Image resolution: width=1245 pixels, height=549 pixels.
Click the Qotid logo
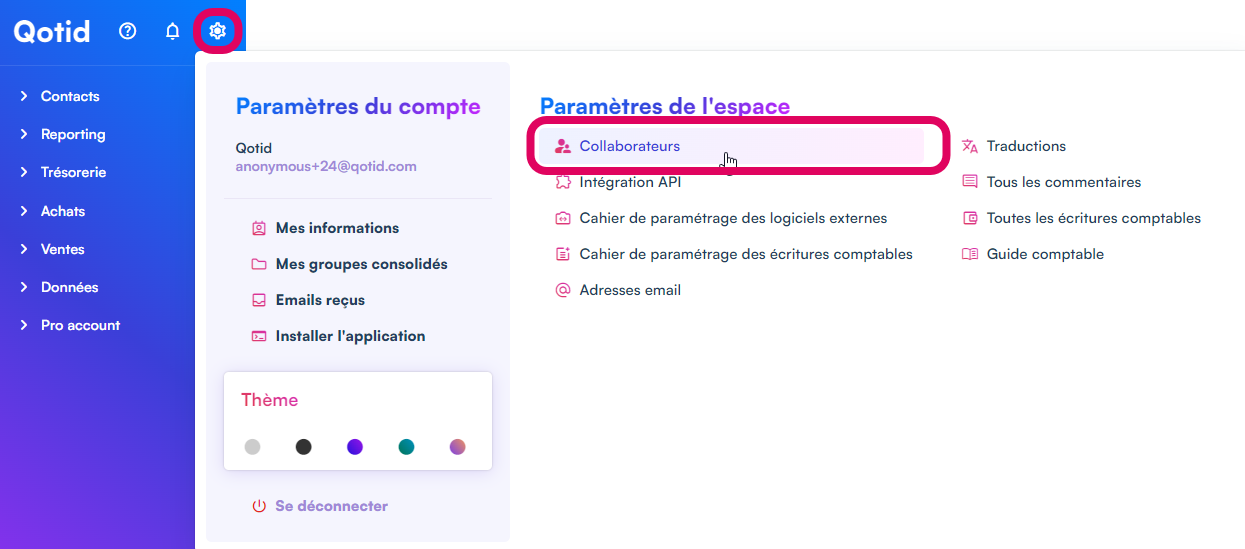point(52,31)
